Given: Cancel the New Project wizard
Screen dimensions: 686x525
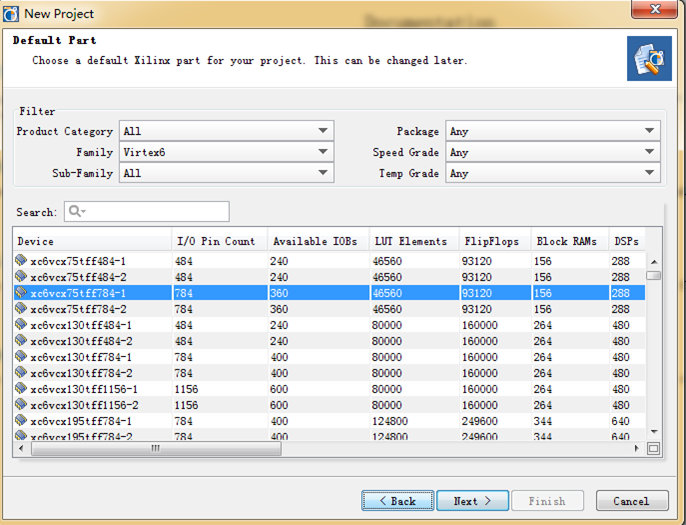Looking at the screenshot, I should point(632,500).
